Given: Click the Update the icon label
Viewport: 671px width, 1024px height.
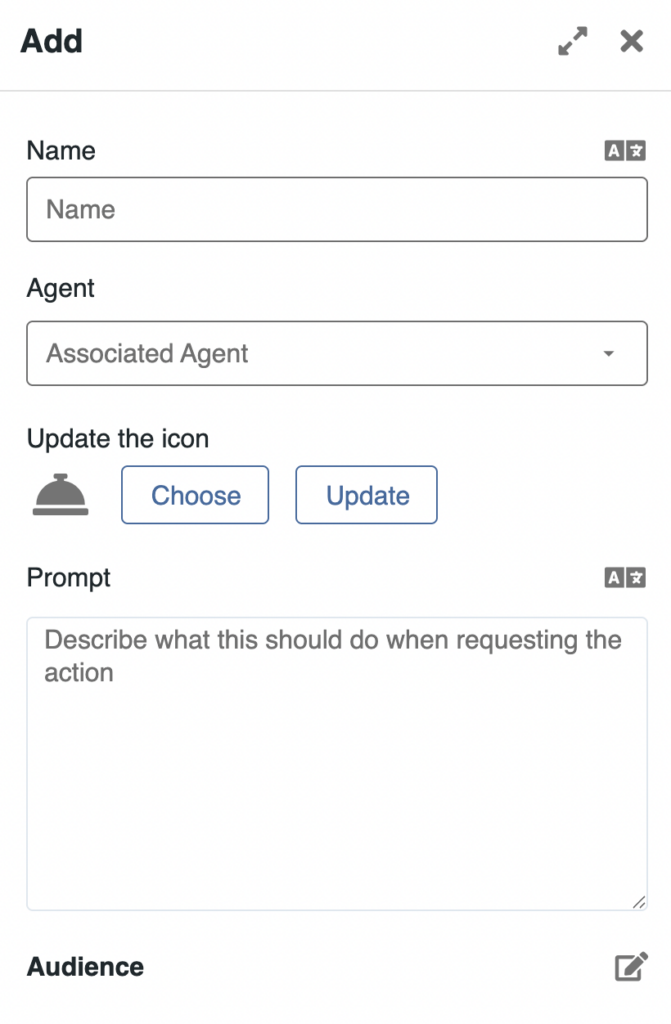Looking at the screenshot, I should click(118, 439).
